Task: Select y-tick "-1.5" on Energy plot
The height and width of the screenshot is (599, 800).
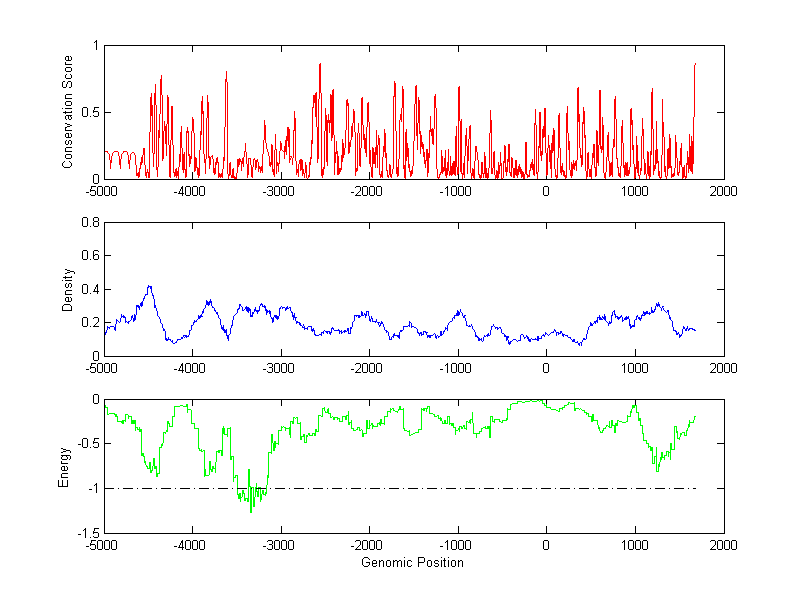Action: tap(88, 533)
